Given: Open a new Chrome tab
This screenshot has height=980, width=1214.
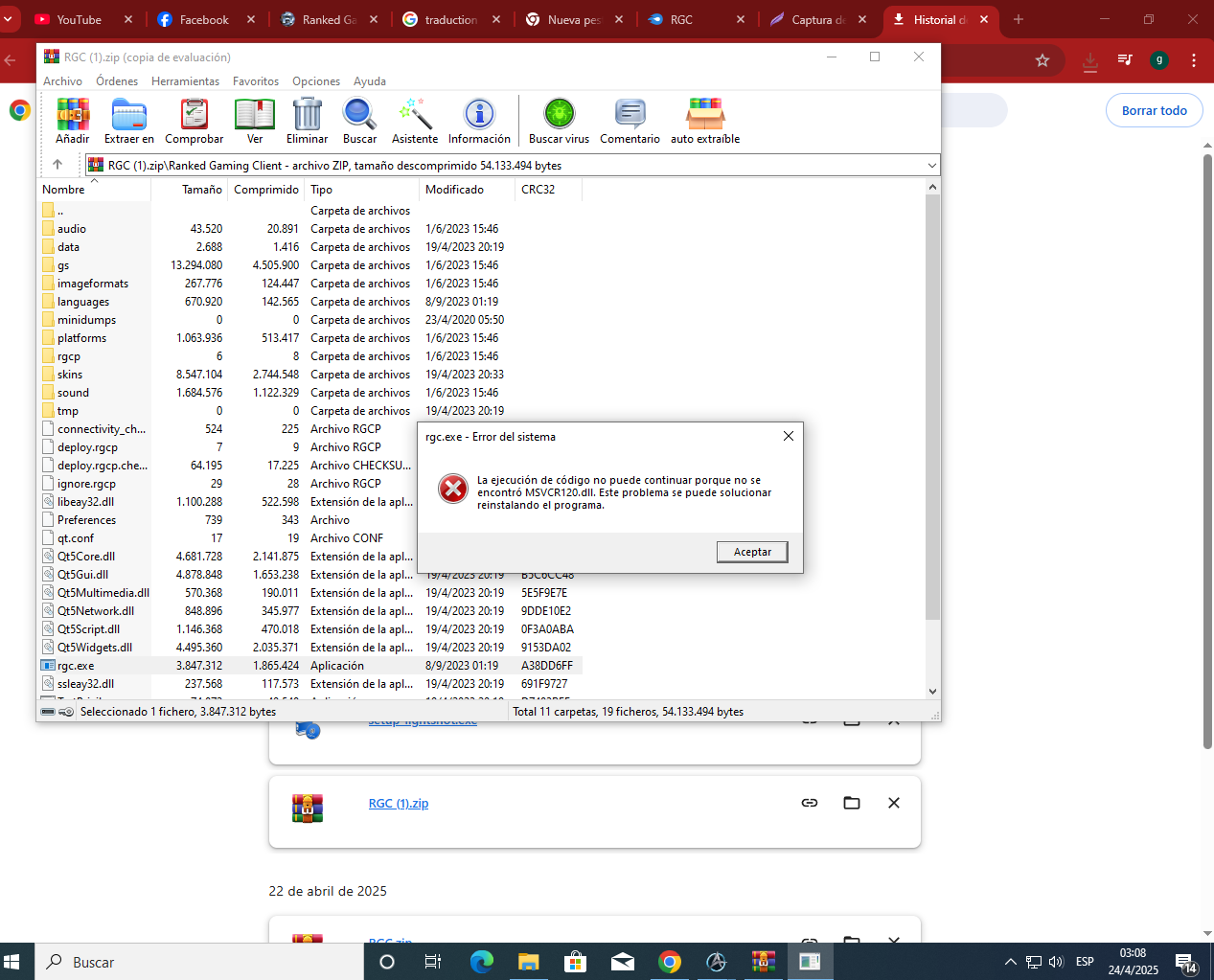Looking at the screenshot, I should 1019,19.
